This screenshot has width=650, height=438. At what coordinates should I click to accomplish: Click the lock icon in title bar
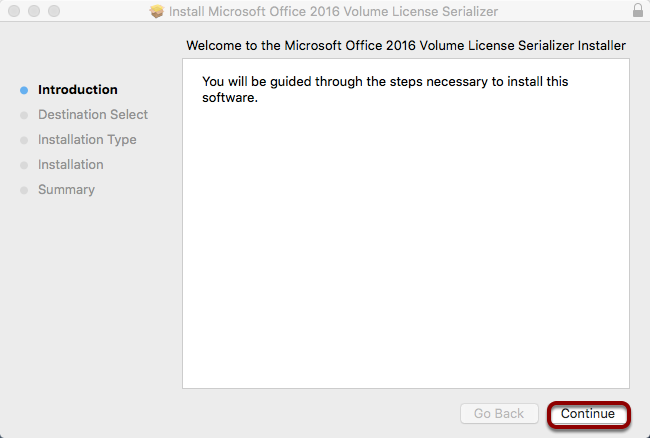(x=638, y=11)
